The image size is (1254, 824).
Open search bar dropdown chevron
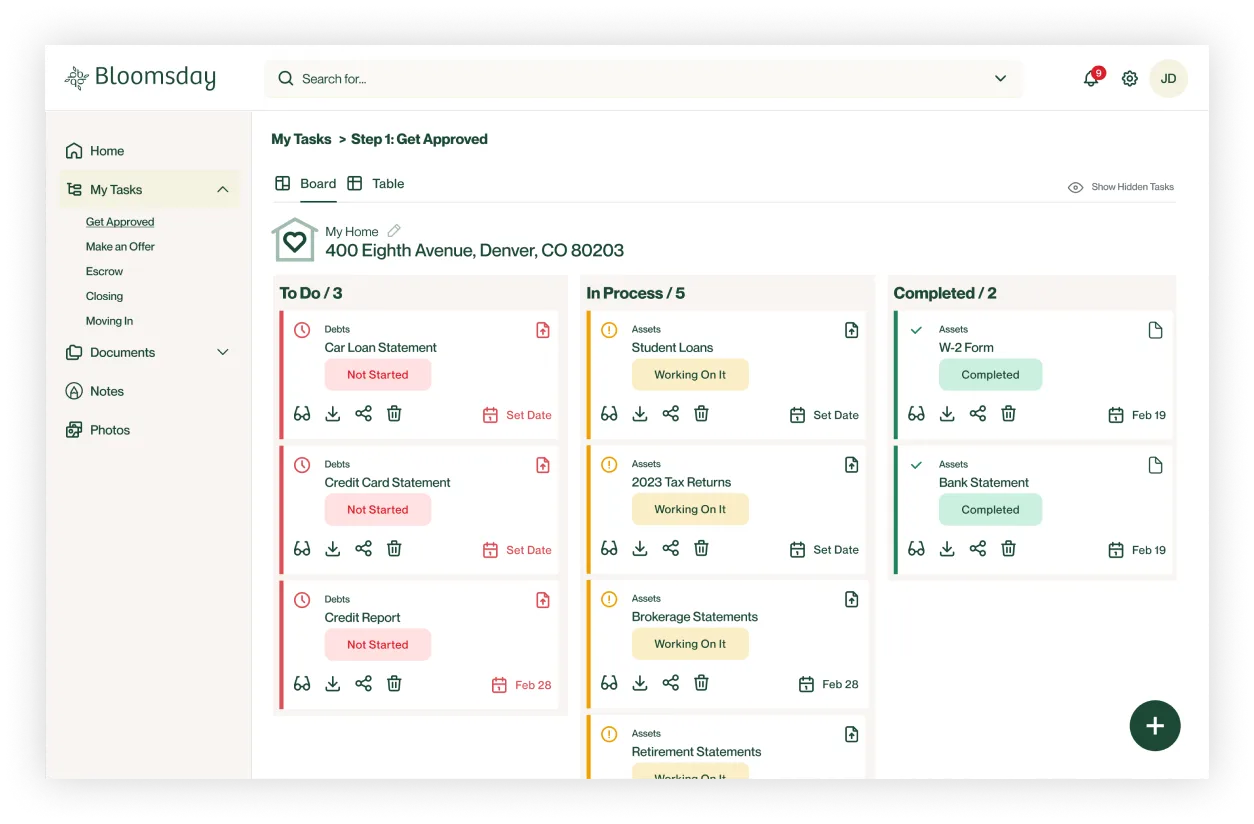(x=1000, y=78)
